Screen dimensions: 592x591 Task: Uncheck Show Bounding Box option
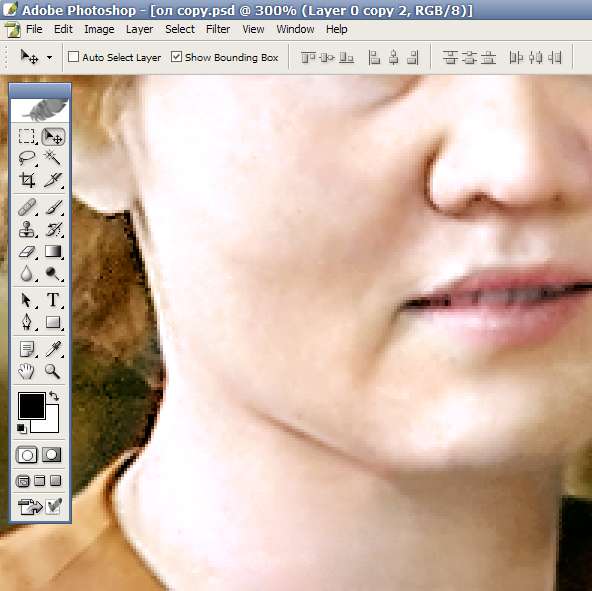click(176, 57)
